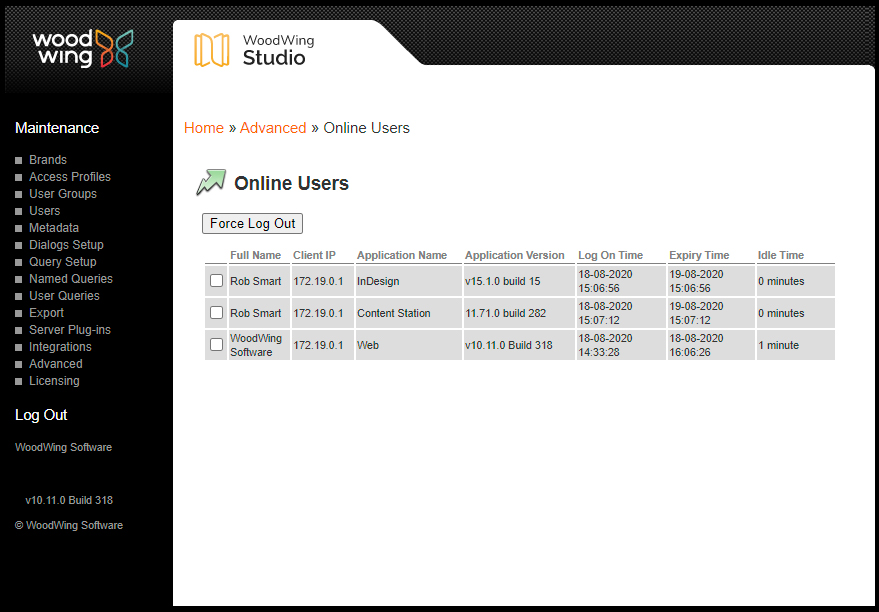Check the WoodWing Software Web session box
The image size is (879, 612).
(216, 345)
